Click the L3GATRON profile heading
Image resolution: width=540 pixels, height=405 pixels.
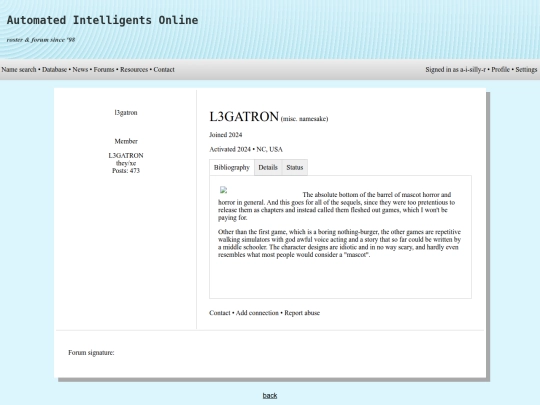244,117
